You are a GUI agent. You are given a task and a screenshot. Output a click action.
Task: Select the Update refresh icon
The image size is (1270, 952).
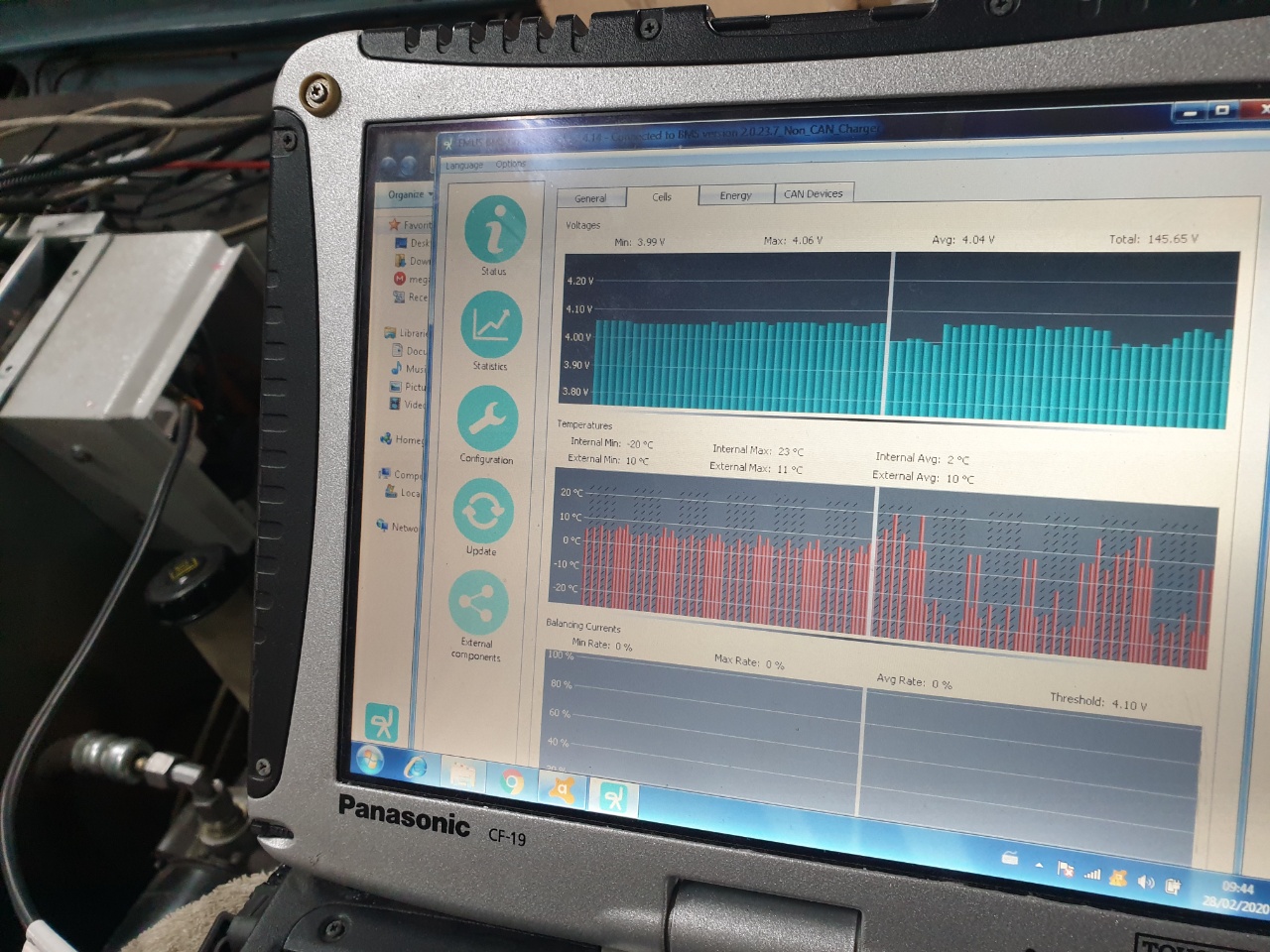[x=482, y=512]
